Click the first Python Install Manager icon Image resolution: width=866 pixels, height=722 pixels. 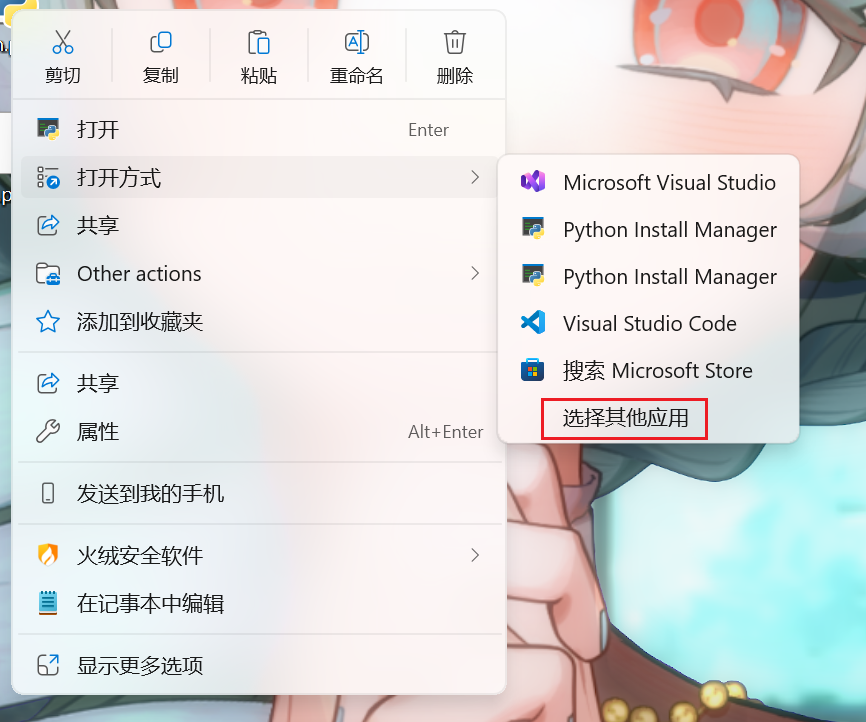[x=532, y=229]
